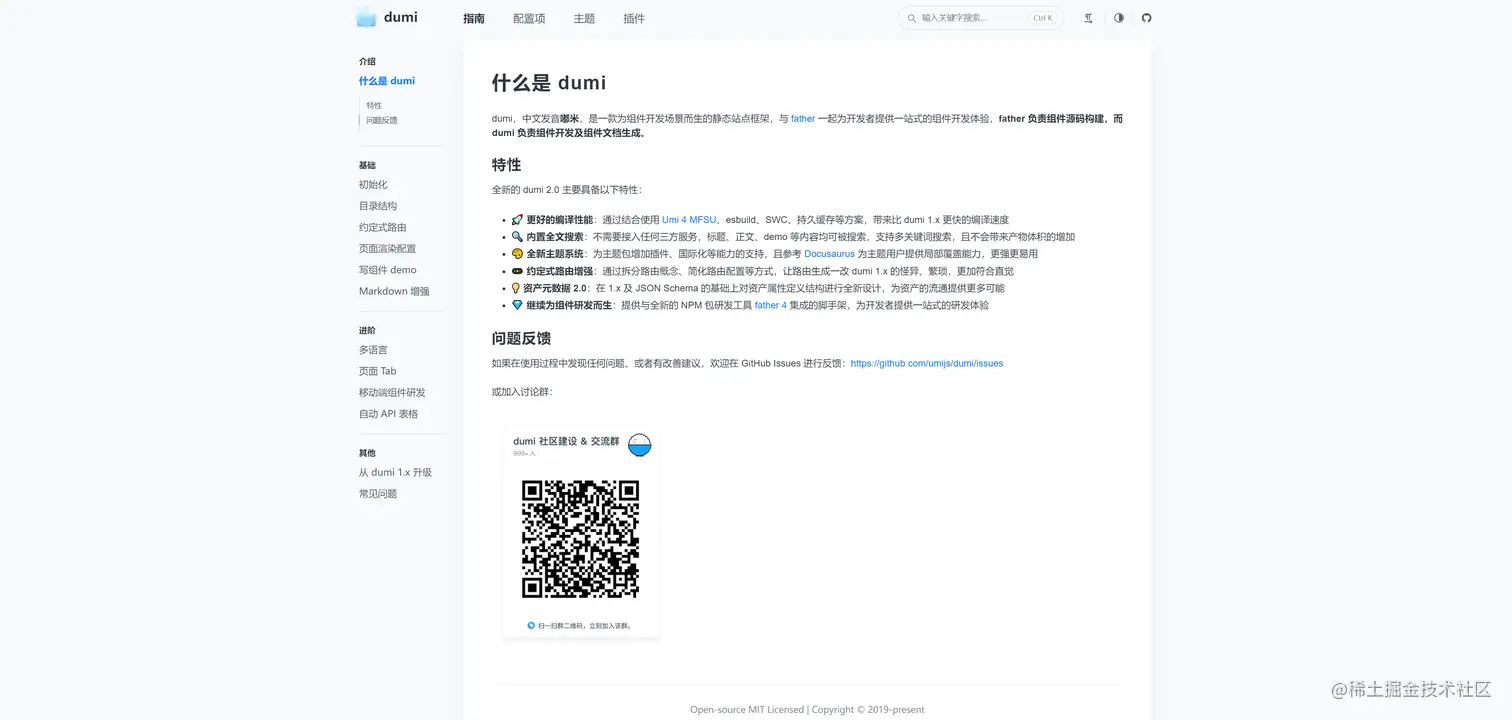Open the 主题 navigation tab

584,18
